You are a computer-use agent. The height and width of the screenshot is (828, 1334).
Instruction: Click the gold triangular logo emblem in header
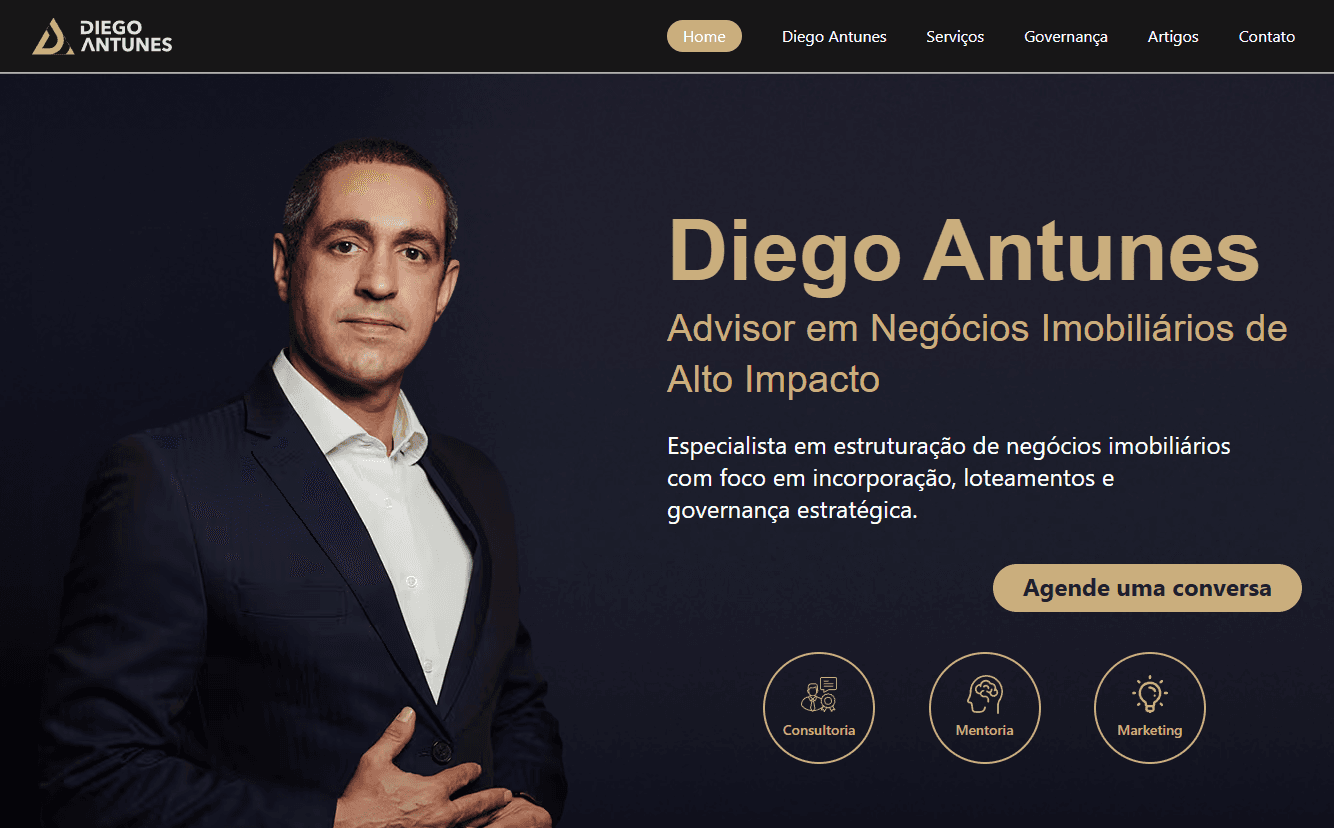[53, 36]
